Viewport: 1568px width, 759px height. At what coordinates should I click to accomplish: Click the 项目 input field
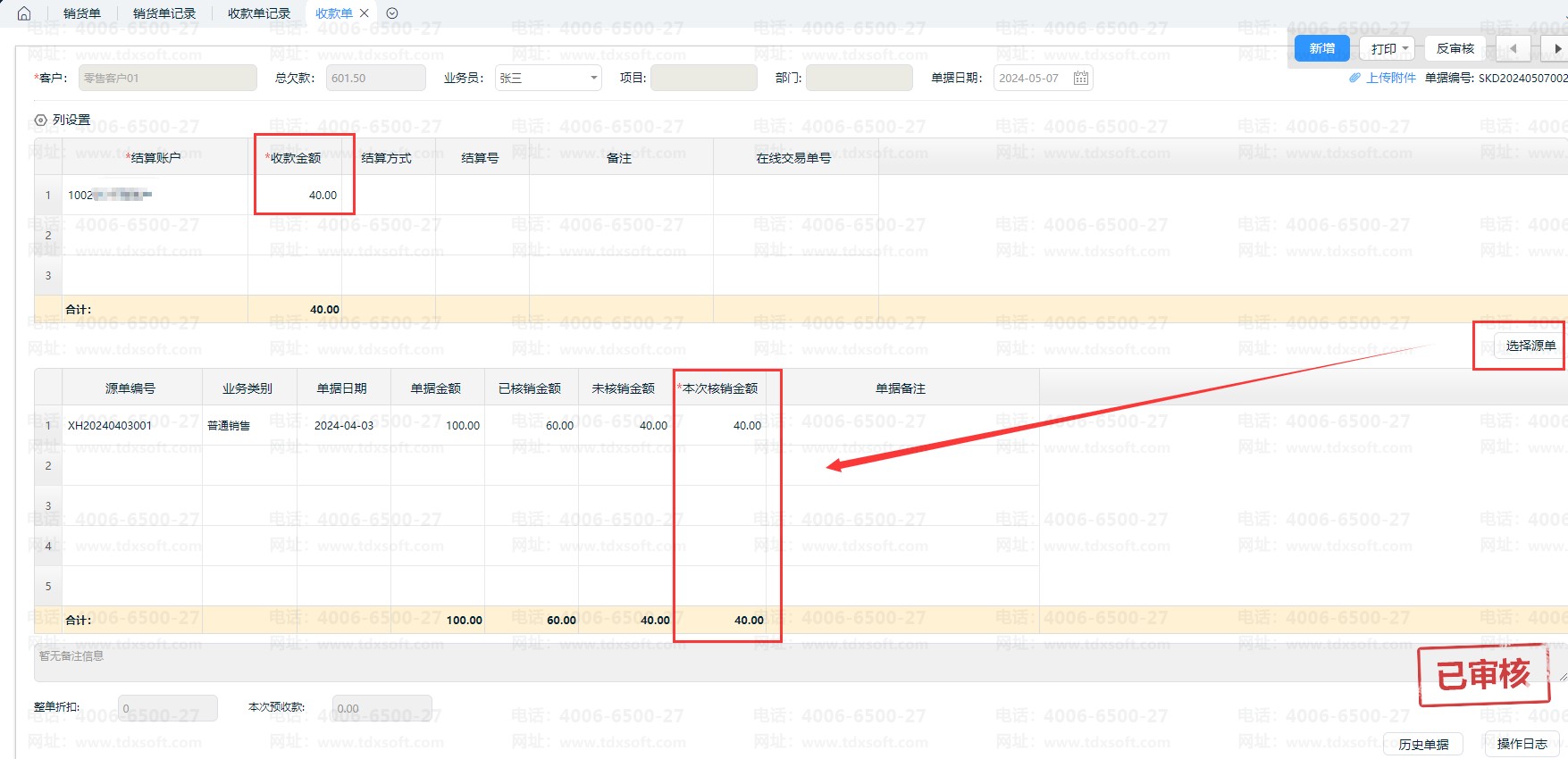coord(703,79)
